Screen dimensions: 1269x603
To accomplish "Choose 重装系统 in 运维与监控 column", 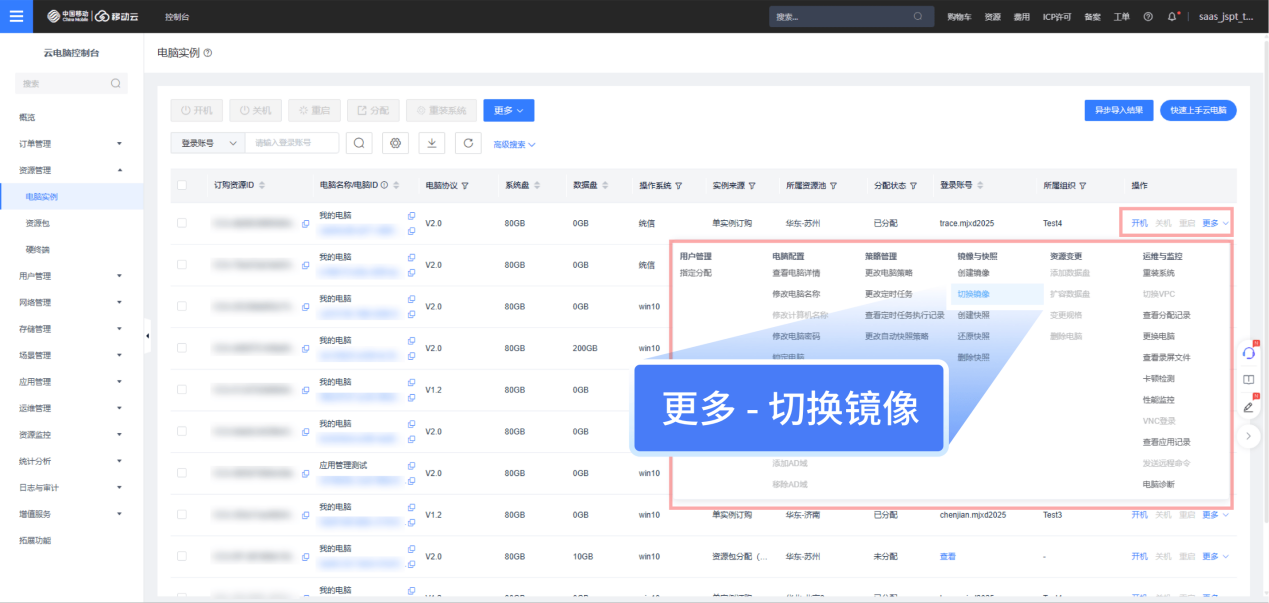I will pos(1159,273).
